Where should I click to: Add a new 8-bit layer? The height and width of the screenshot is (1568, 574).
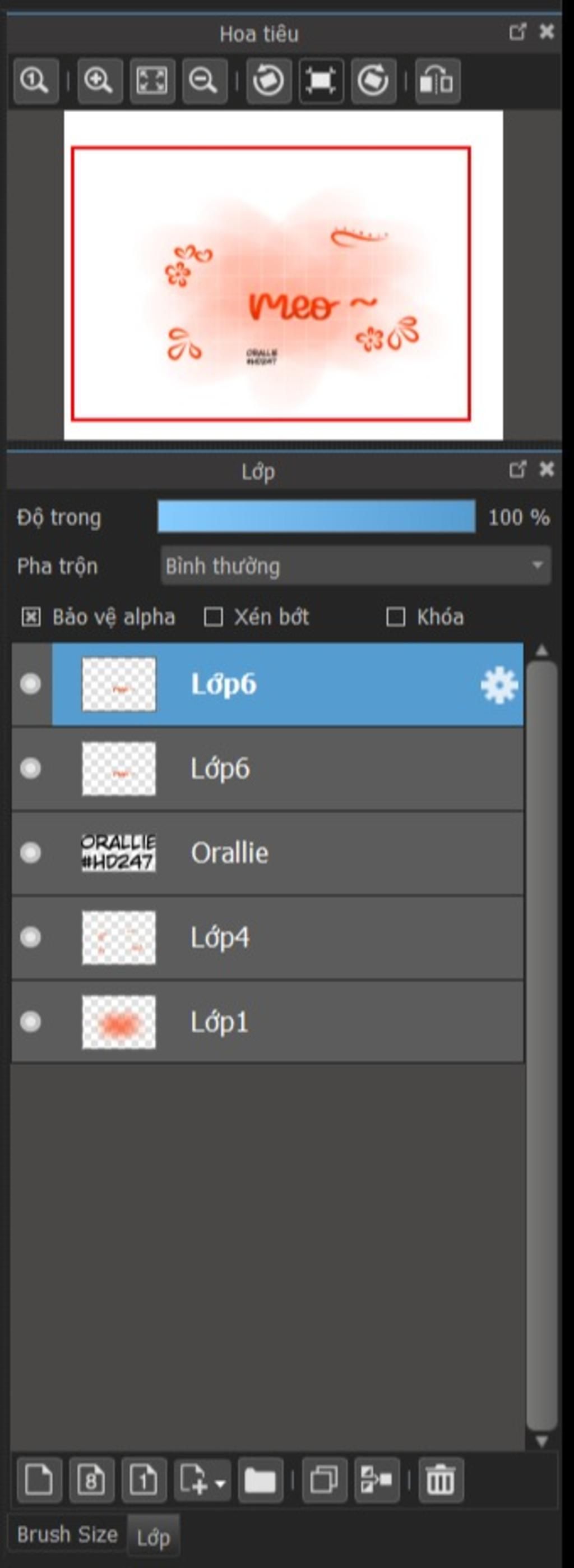coord(92,1480)
